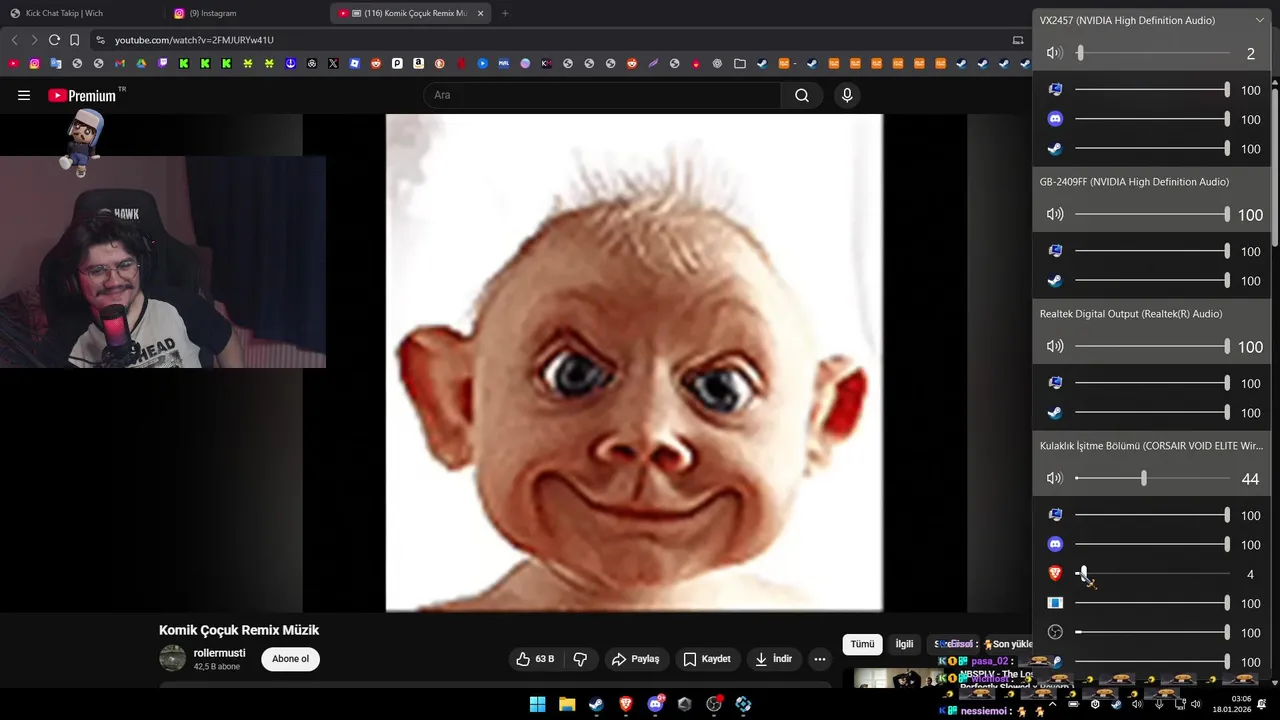
Task: Open the more actions ellipsis menu
Action: pyautogui.click(x=820, y=659)
